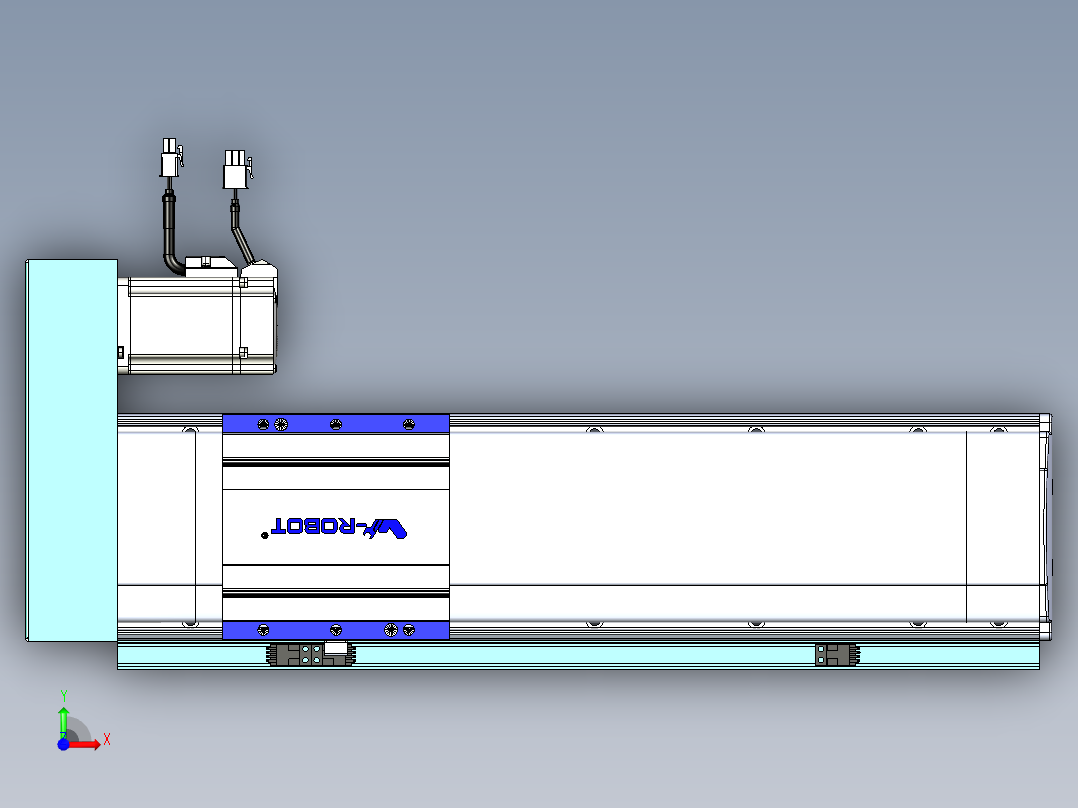This screenshot has height=808, width=1078.
Task: Pick the left white cable connector plug
Action: 172,157
